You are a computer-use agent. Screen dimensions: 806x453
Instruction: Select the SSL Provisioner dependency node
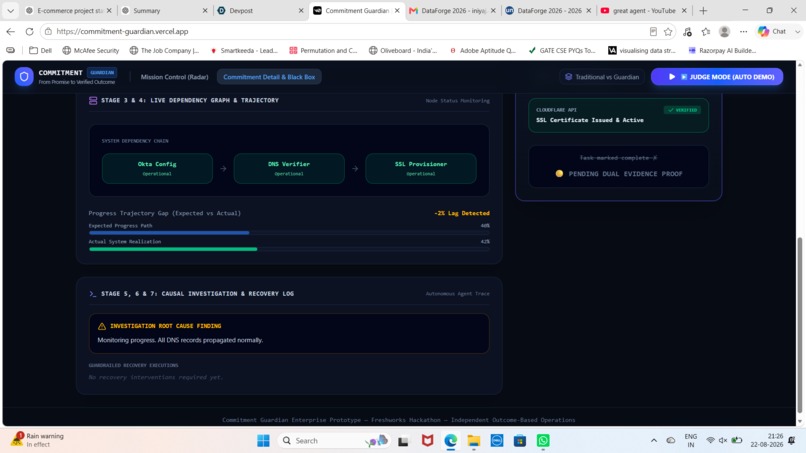click(x=420, y=168)
